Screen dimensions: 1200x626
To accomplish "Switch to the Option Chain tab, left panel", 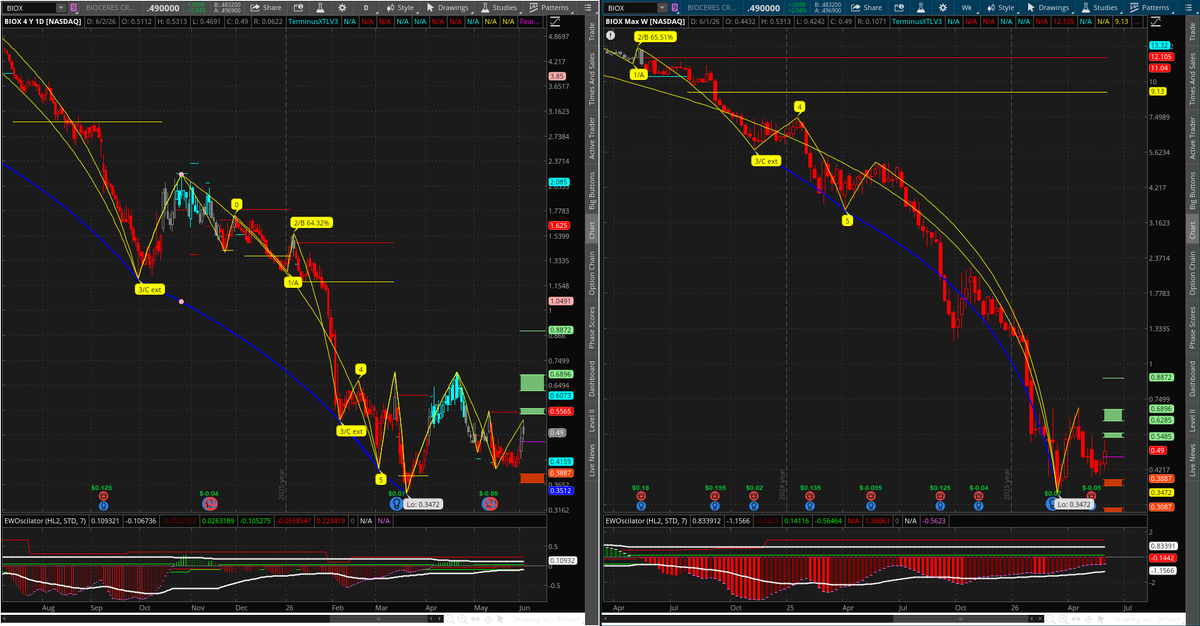I will (x=592, y=272).
